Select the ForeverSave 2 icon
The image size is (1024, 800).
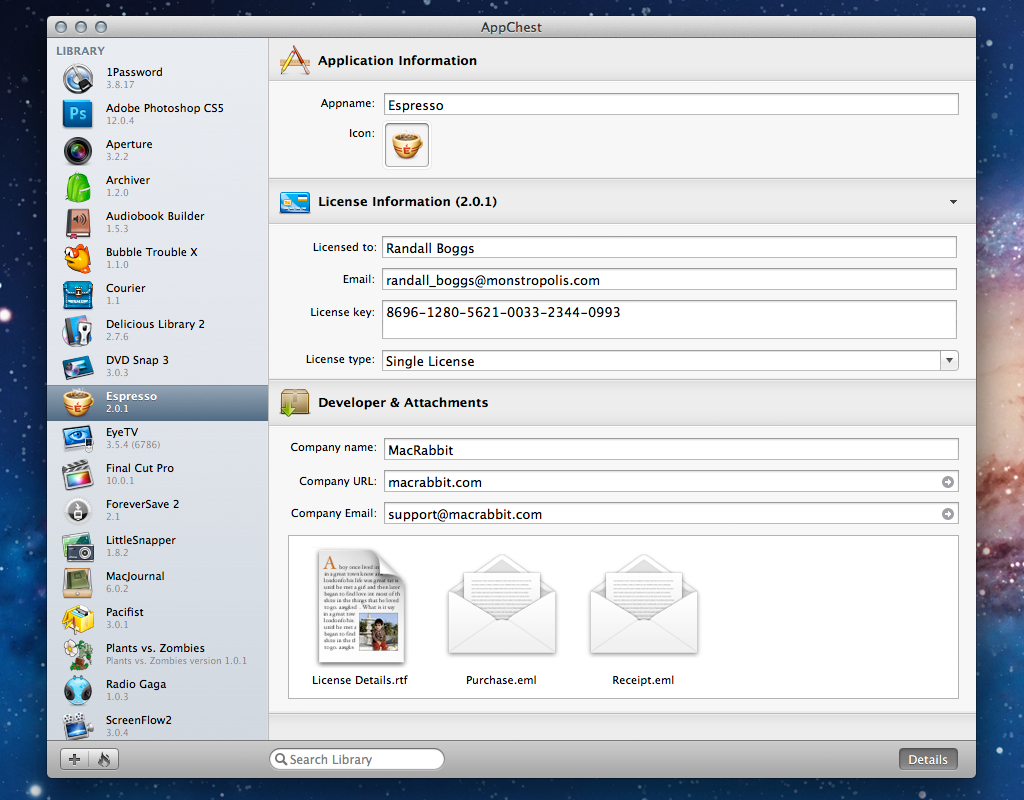click(78, 511)
